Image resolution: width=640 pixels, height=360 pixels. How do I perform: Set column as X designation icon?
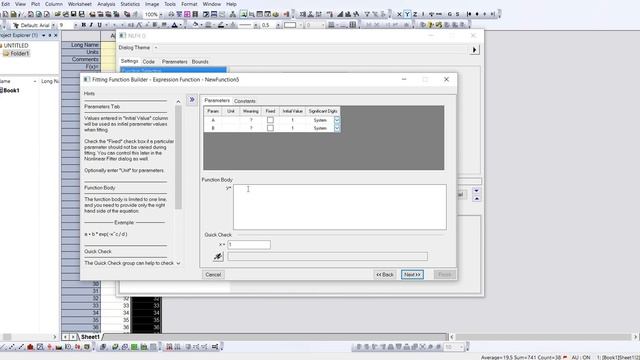399,14
